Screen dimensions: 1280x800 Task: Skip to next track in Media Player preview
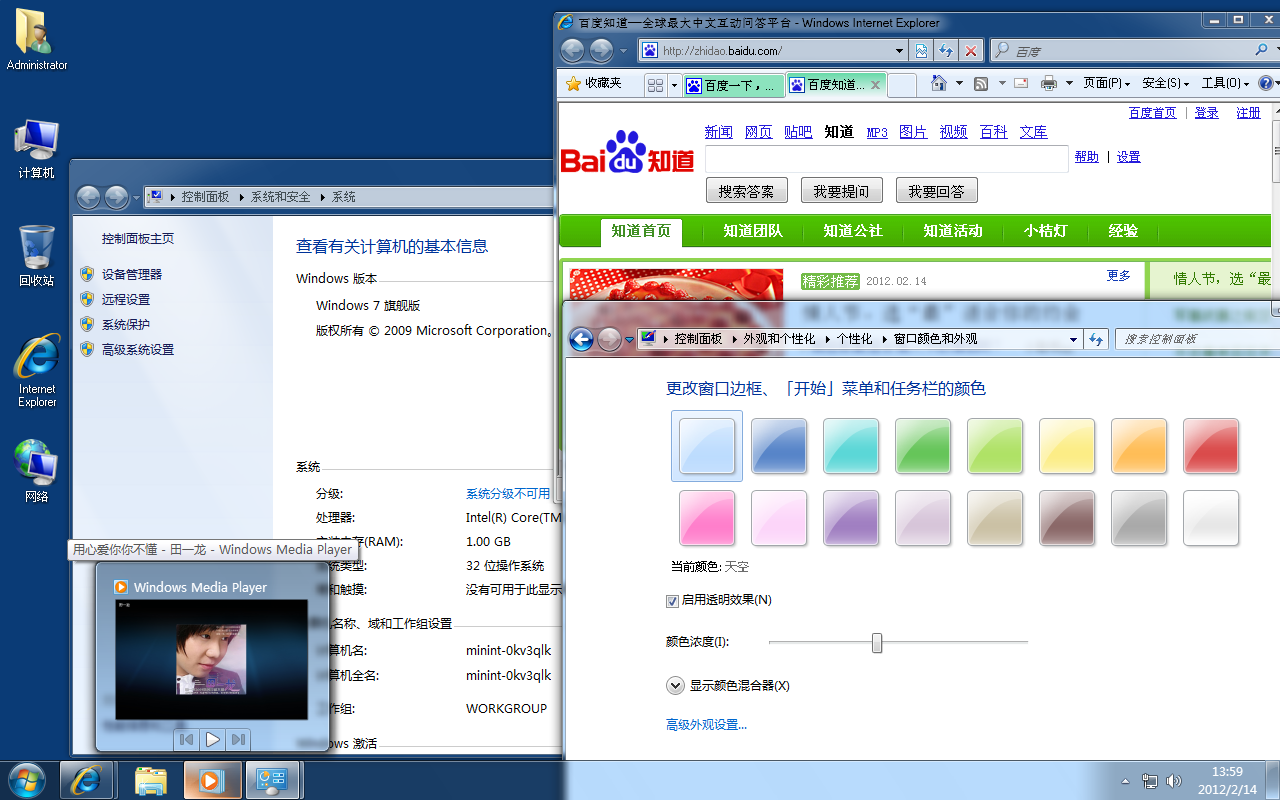(x=238, y=740)
